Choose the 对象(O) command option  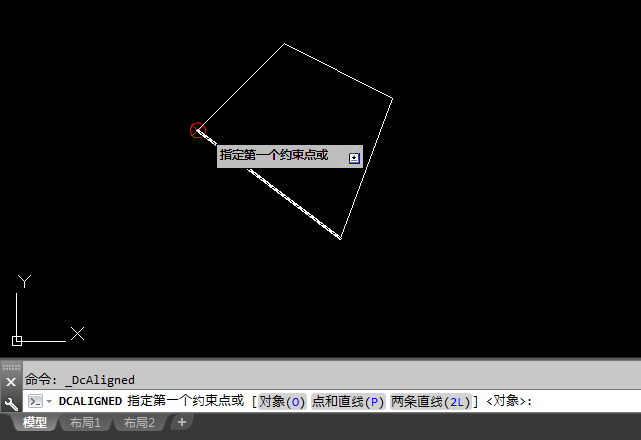282,402
